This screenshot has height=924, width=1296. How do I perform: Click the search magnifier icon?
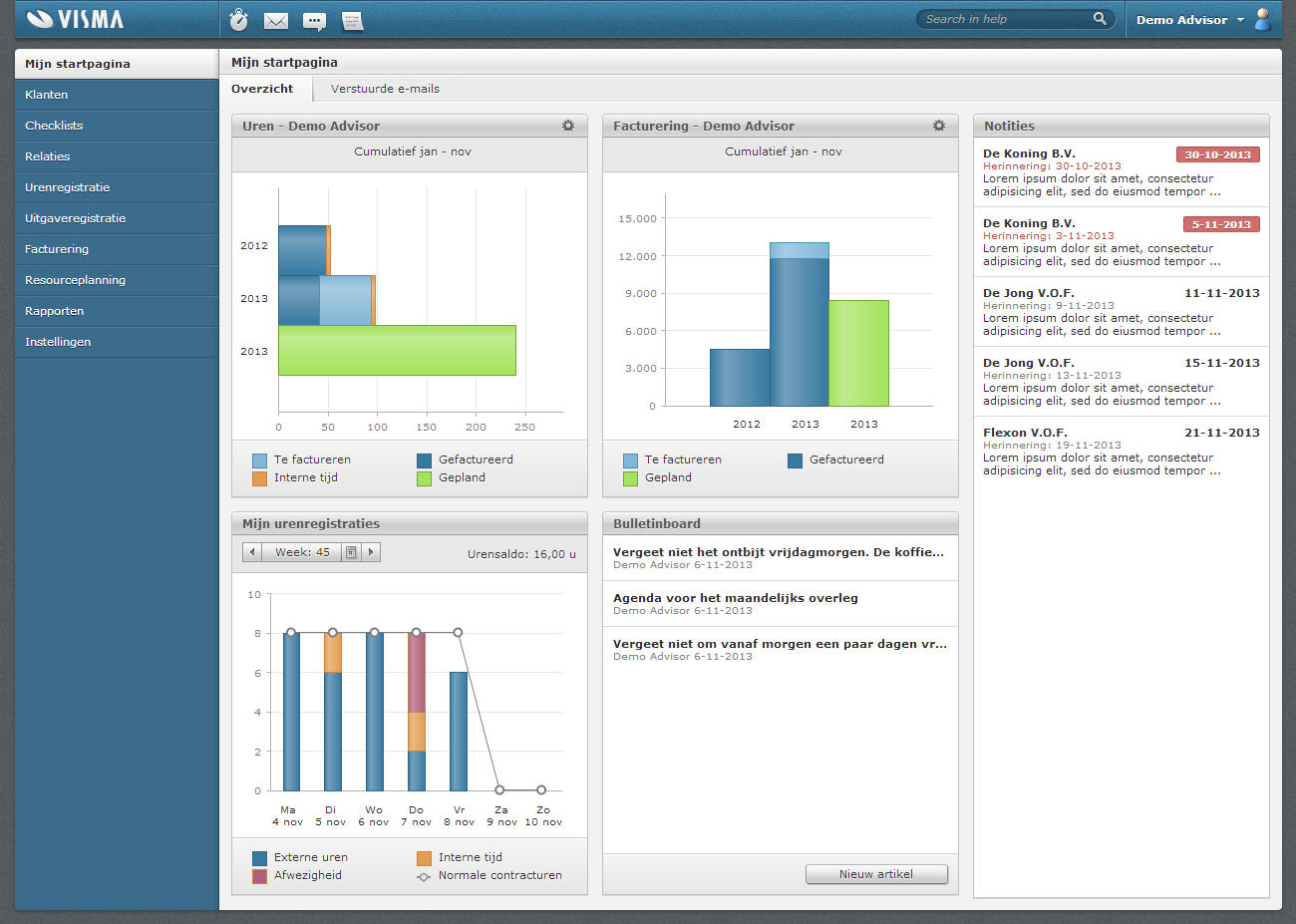tap(1100, 19)
